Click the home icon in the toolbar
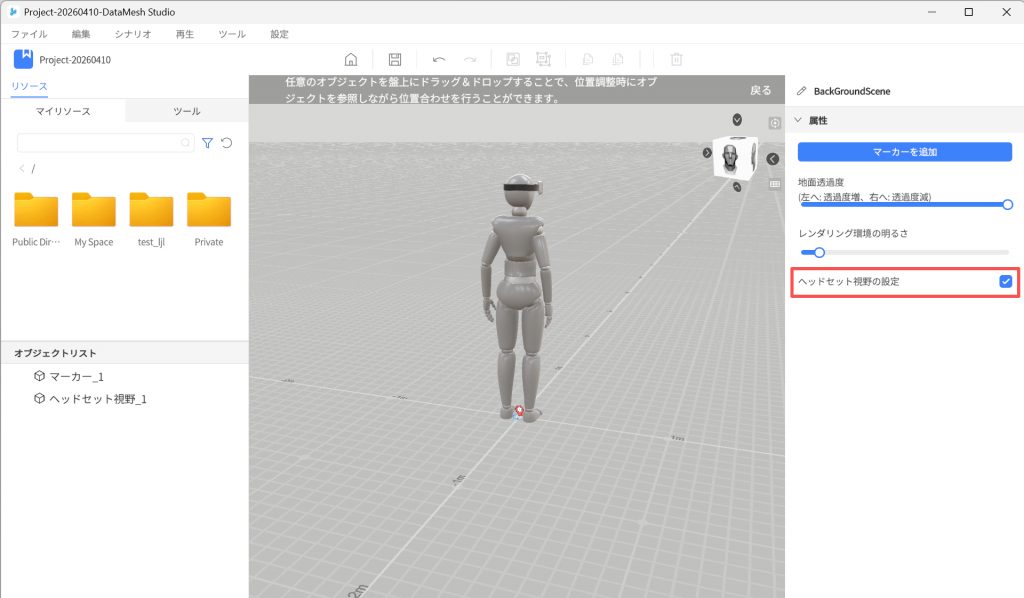The width and height of the screenshot is (1024, 598). [351, 60]
